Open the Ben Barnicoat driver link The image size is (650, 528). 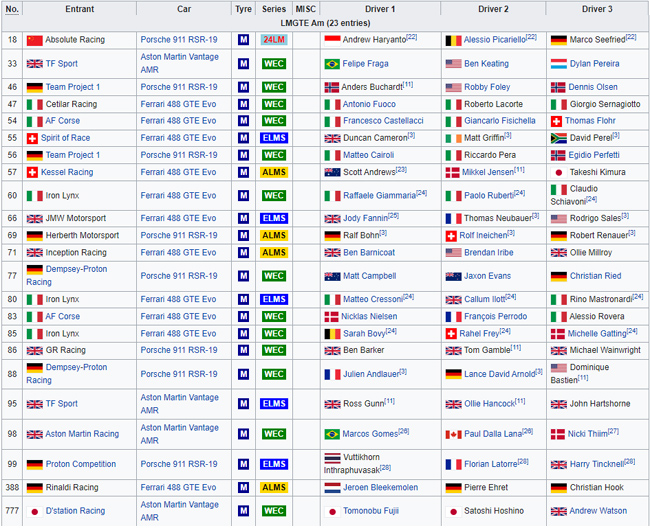coord(369,252)
